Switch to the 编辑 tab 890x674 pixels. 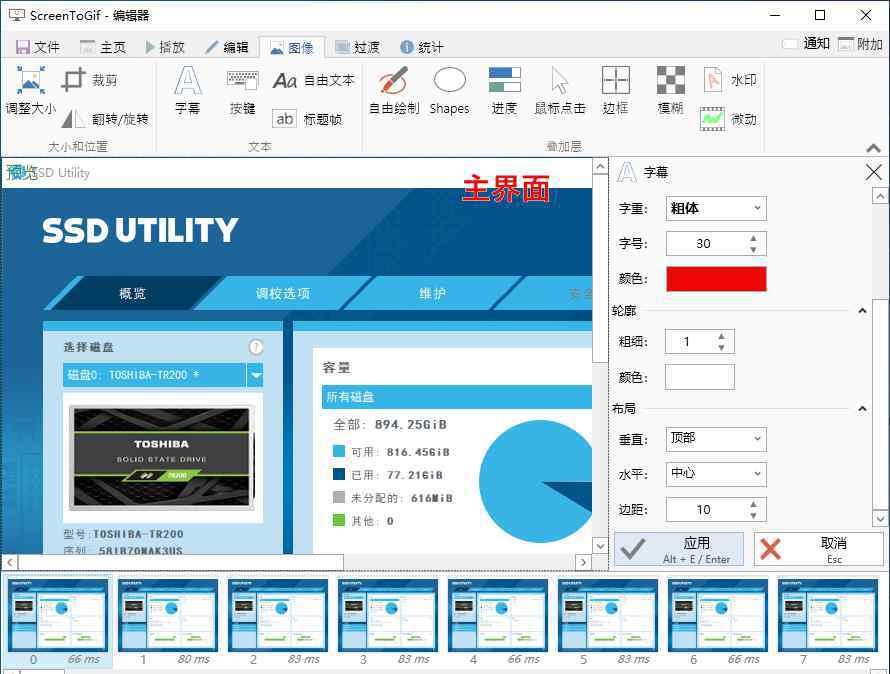click(227, 47)
